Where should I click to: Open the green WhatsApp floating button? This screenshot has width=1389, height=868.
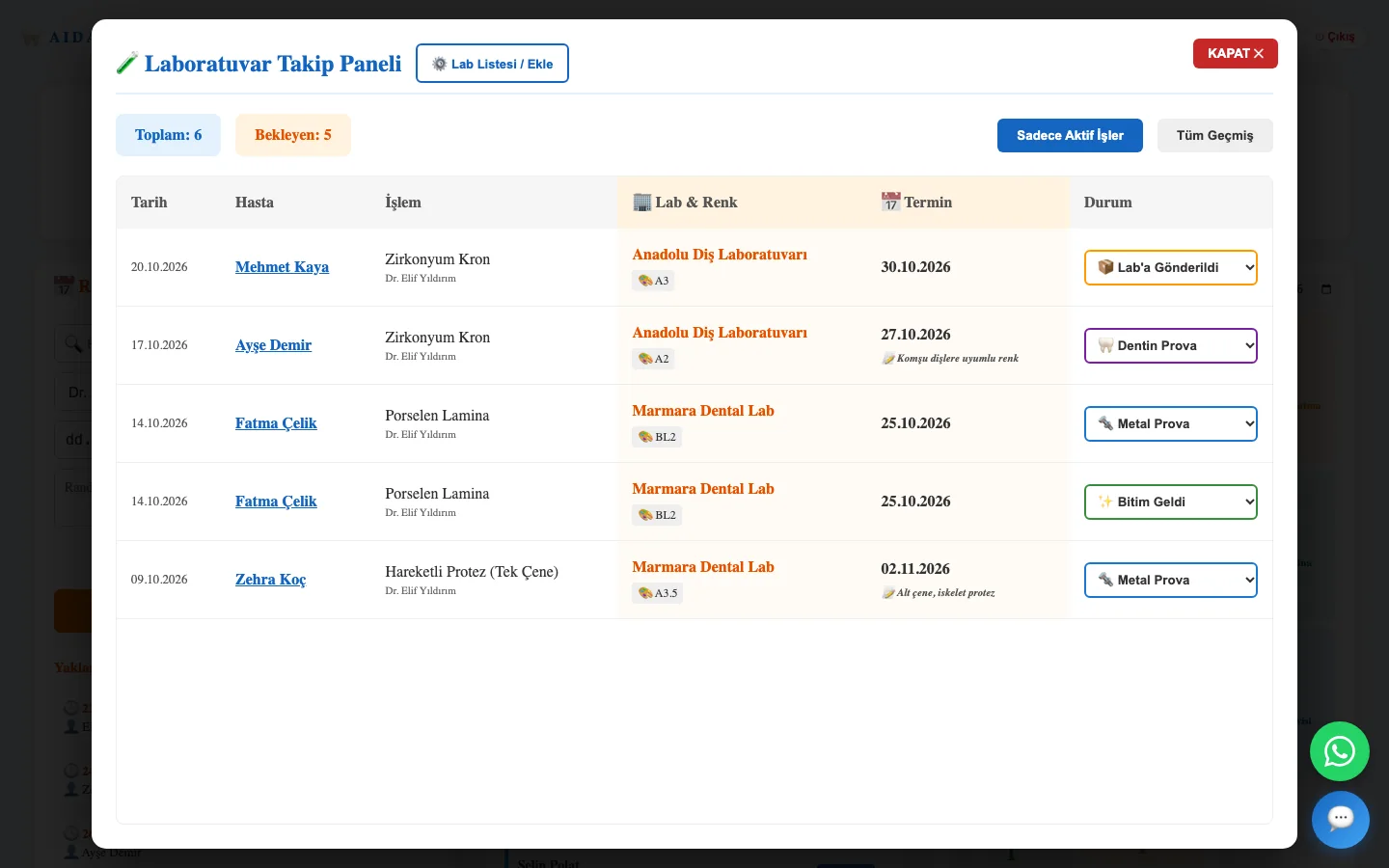pyautogui.click(x=1339, y=751)
